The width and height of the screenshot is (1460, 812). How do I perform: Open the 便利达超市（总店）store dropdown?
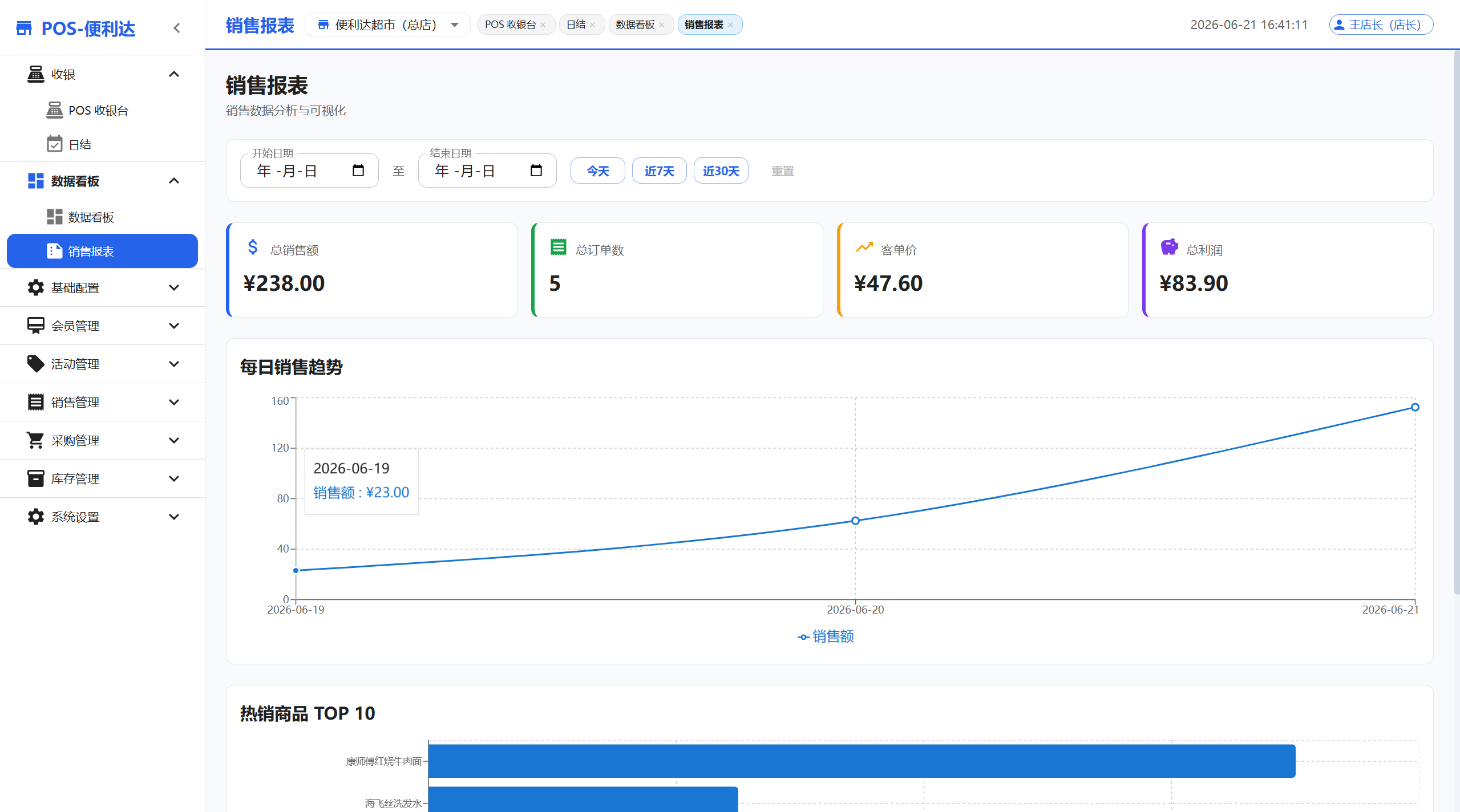(387, 25)
